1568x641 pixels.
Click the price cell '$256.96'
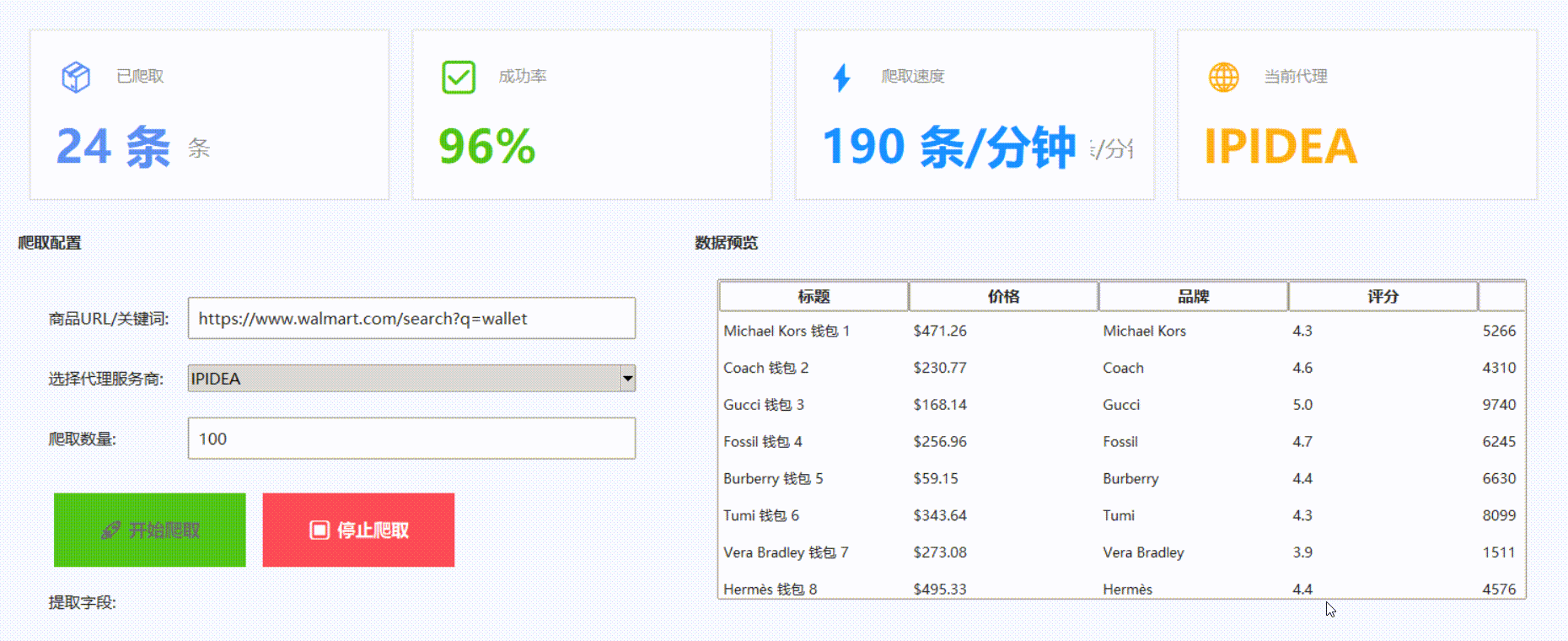coord(940,441)
